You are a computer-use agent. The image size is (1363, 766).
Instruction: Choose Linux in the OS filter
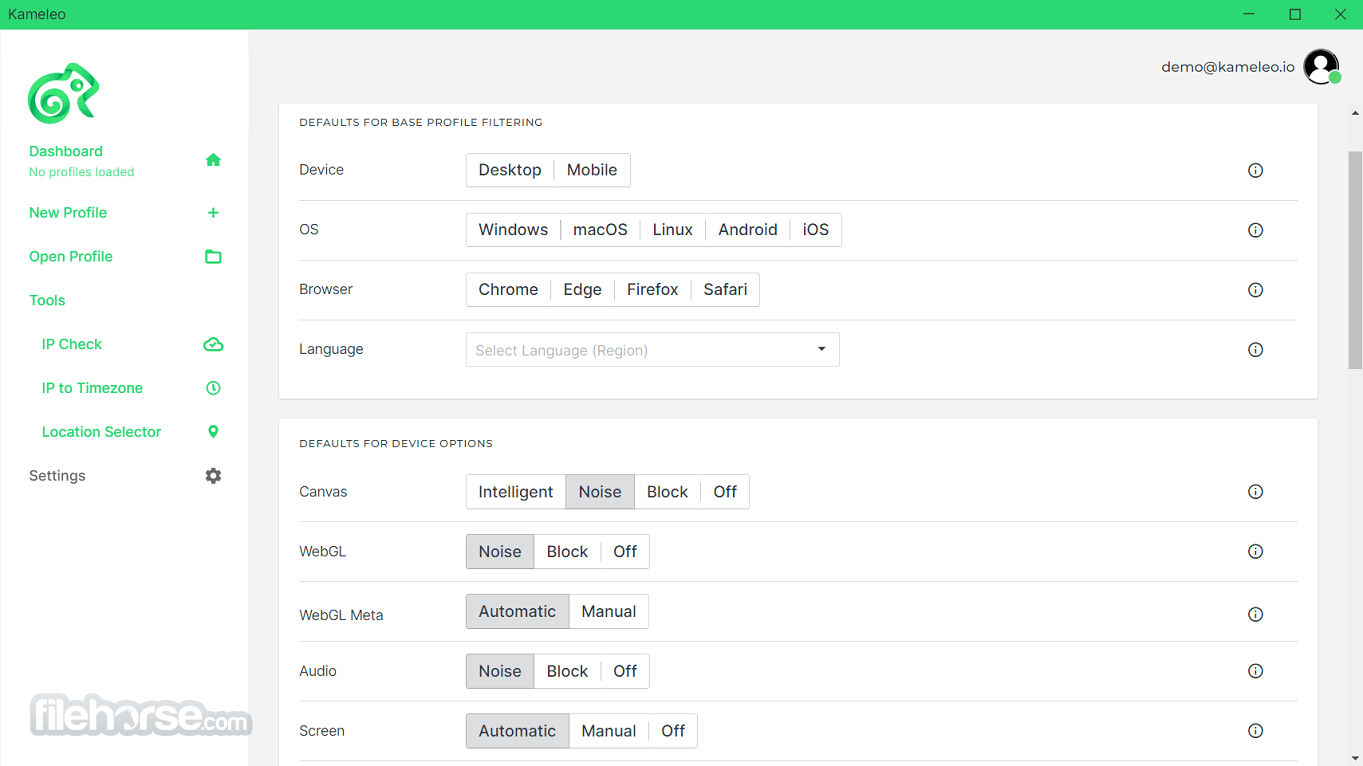point(673,230)
